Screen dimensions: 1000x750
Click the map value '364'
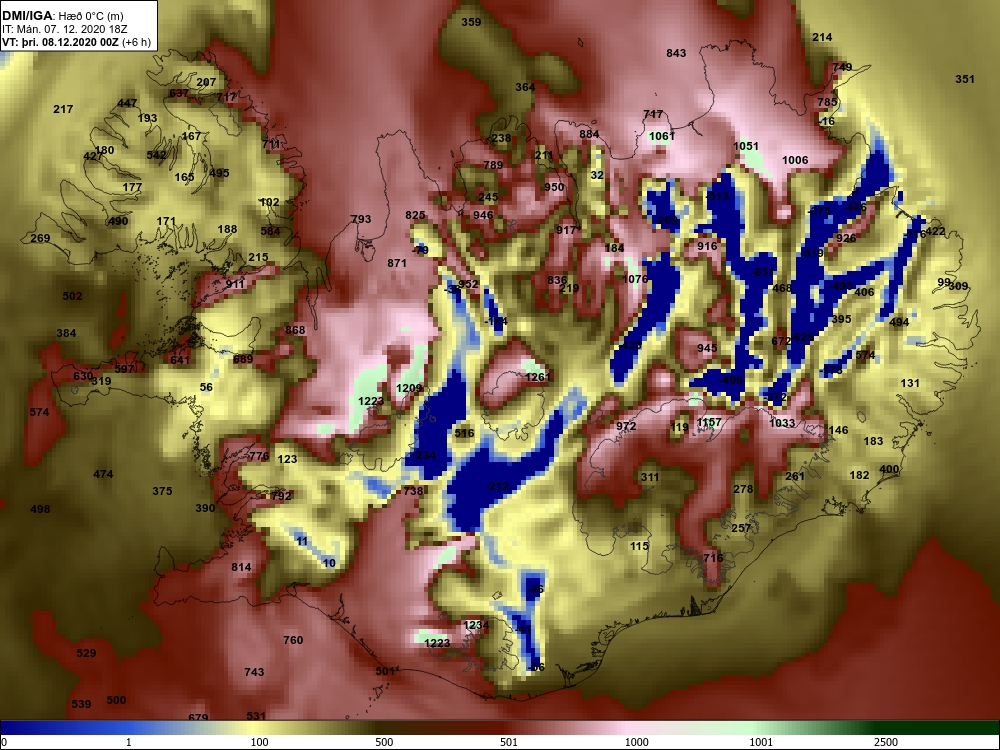pos(525,87)
